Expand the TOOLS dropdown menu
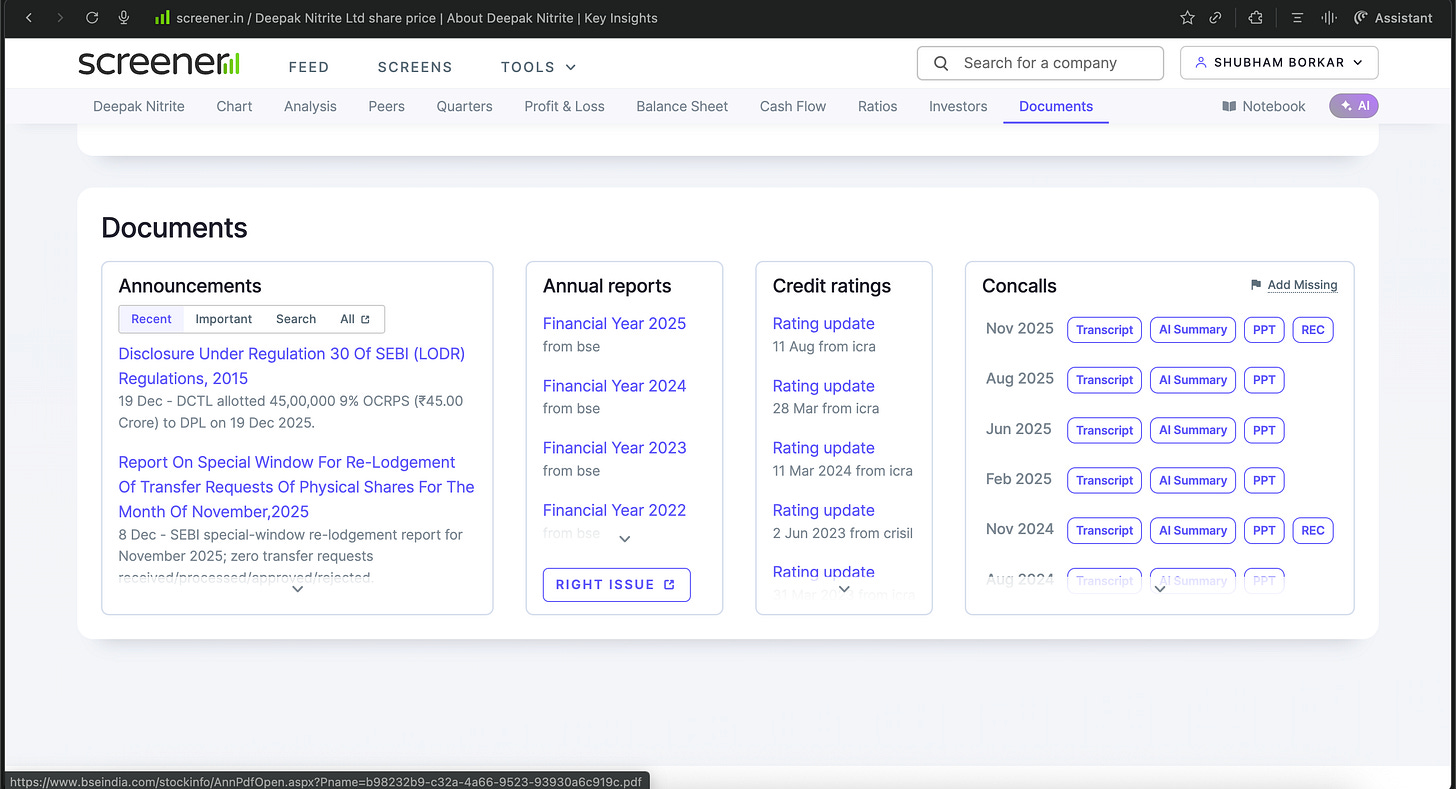This screenshot has height=789, width=1456. pos(539,67)
